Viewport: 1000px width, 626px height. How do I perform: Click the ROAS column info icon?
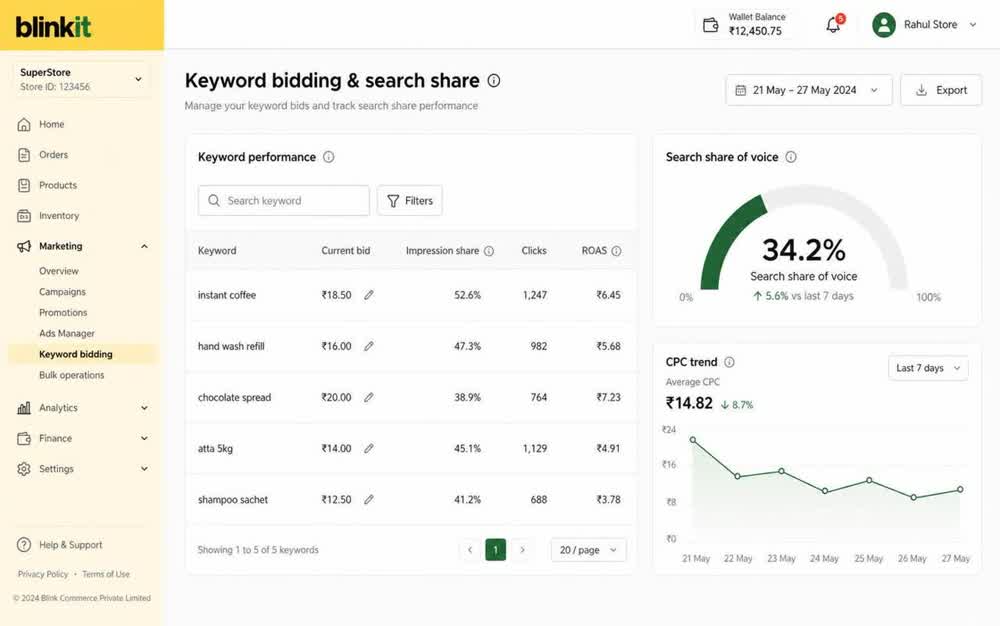(x=616, y=251)
